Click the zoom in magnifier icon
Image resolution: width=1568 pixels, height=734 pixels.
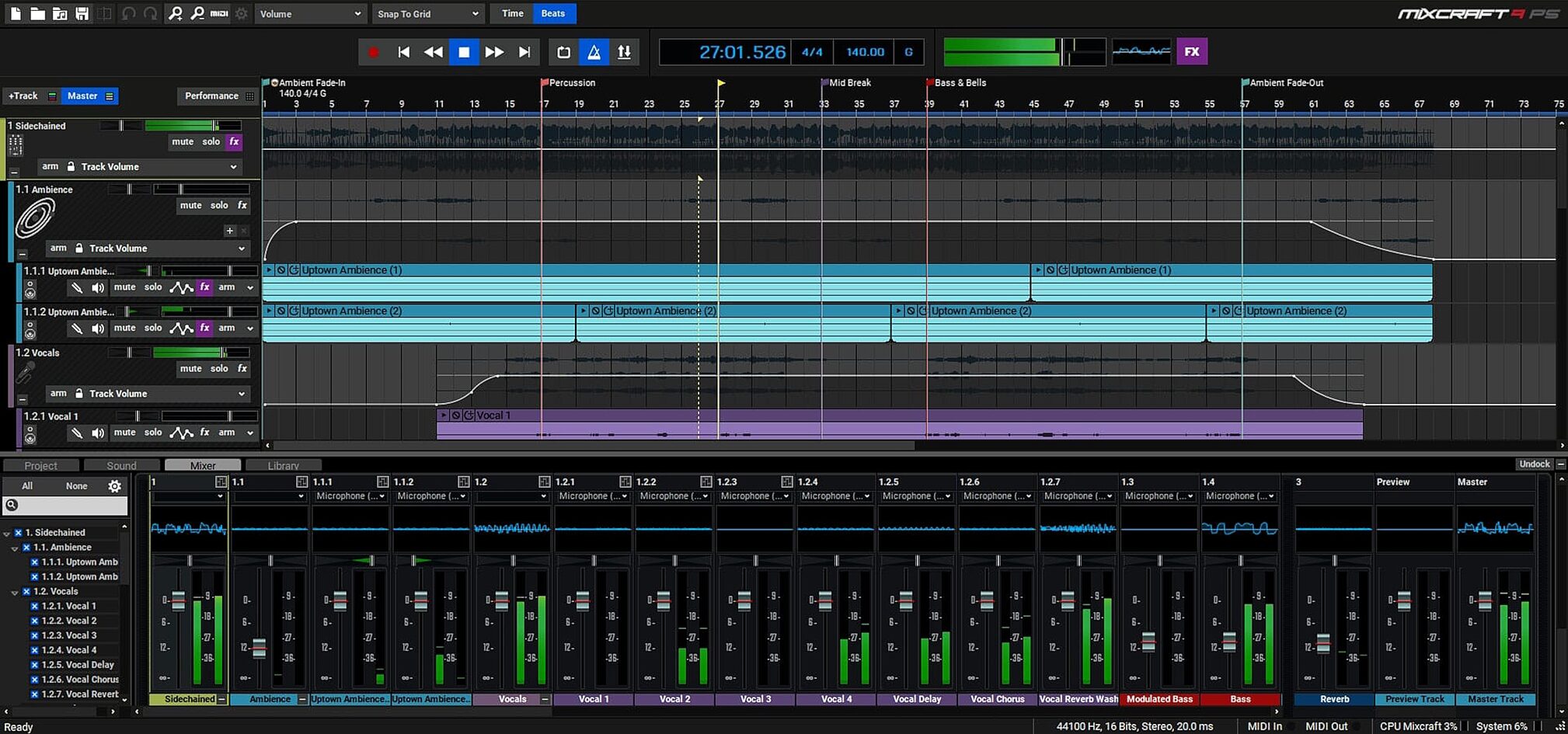click(x=176, y=13)
